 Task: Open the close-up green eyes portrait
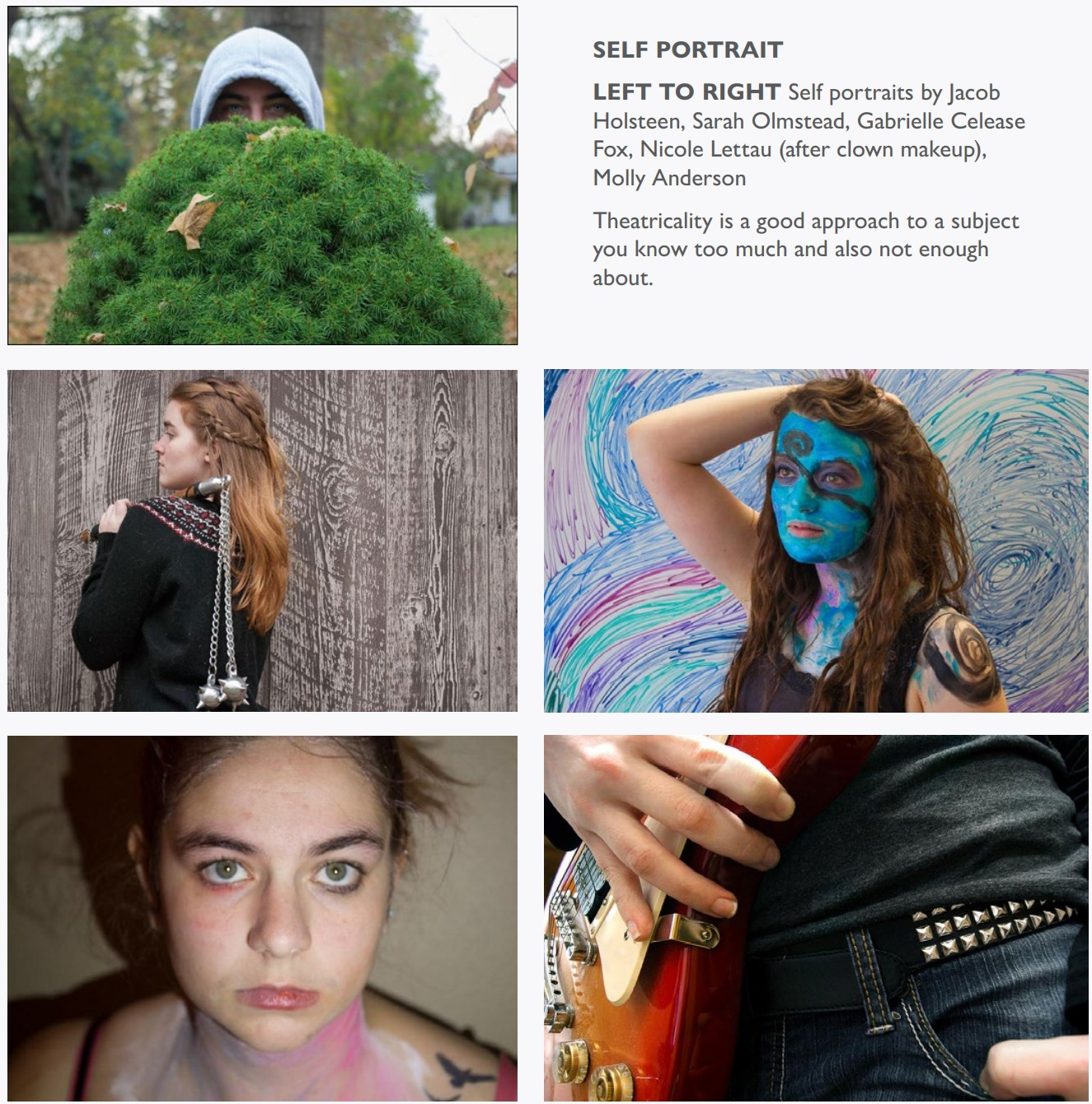pos(262,919)
